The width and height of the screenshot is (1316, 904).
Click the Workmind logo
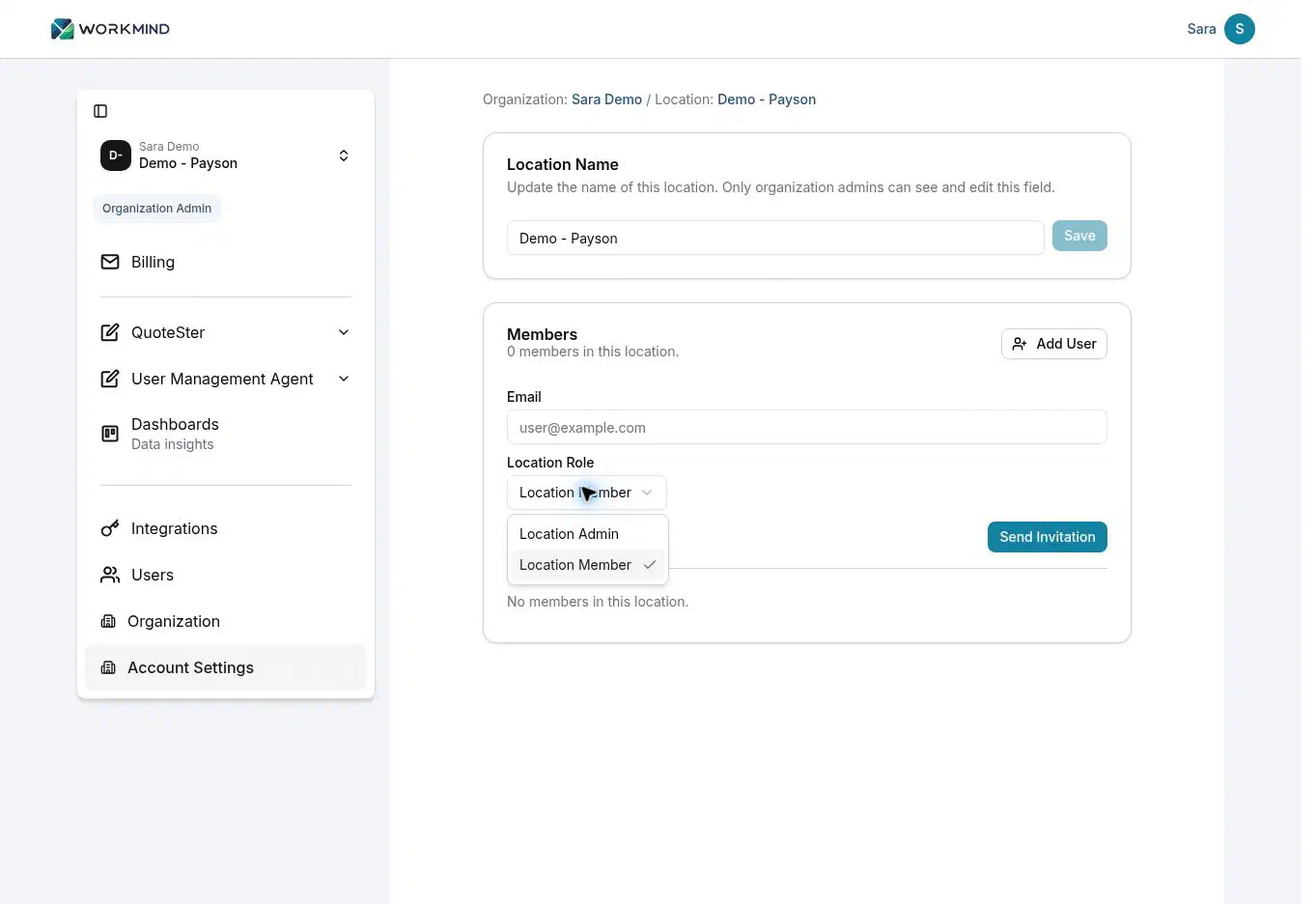pyautogui.click(x=110, y=29)
